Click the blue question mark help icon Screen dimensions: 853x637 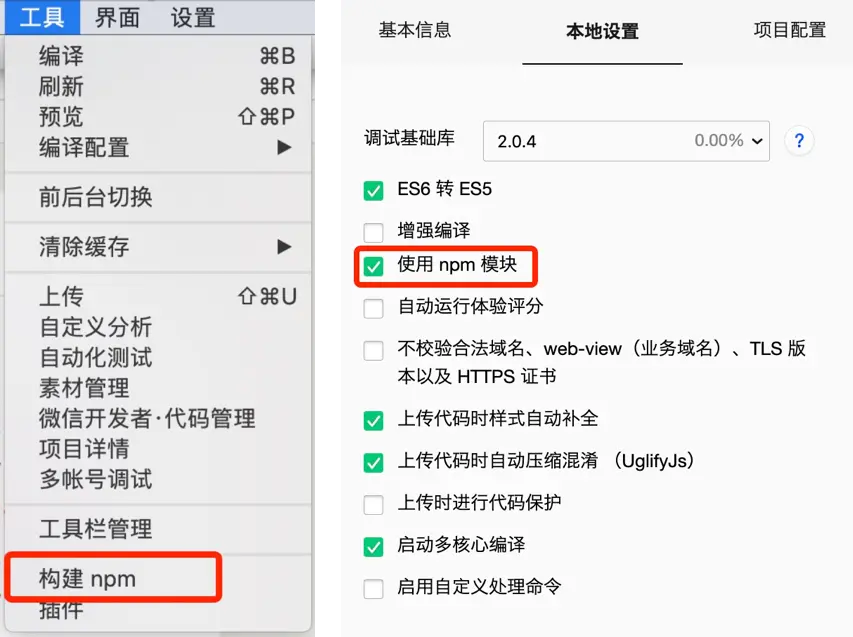click(799, 141)
